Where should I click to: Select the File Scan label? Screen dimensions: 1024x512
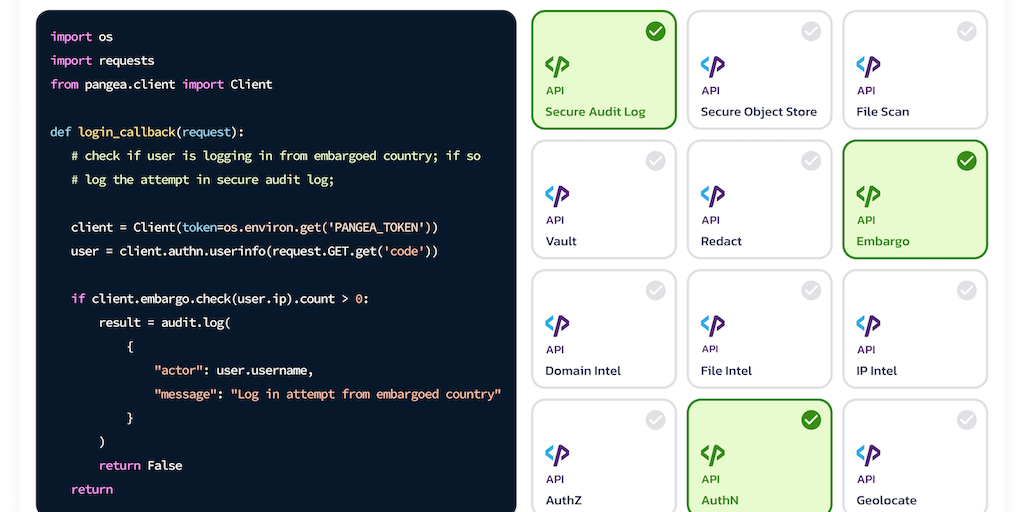tap(882, 112)
